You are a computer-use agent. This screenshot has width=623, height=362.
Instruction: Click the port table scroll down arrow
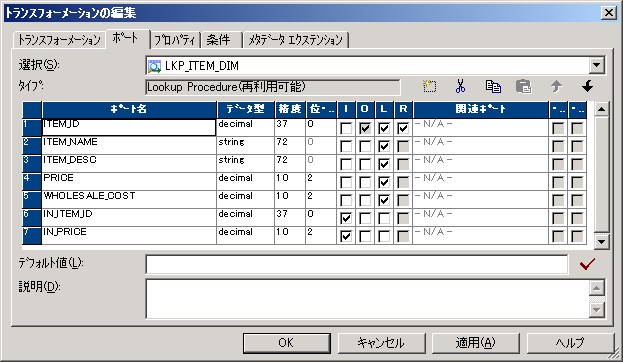tap(602, 241)
